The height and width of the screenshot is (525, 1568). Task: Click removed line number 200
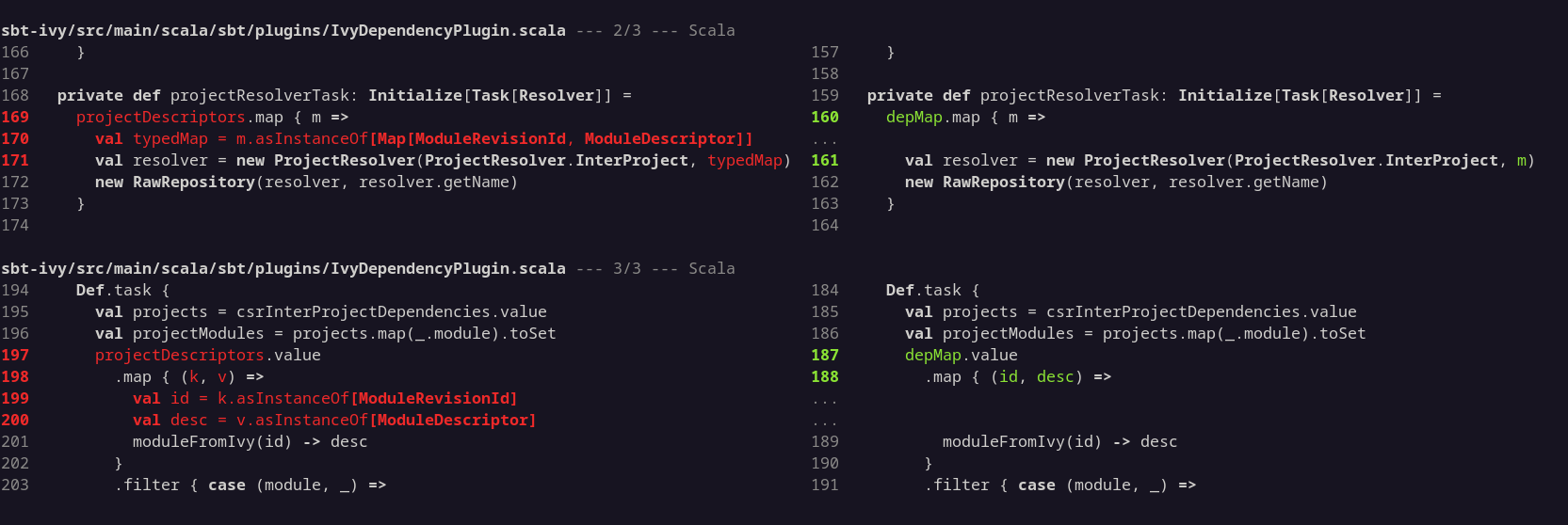click(x=15, y=420)
